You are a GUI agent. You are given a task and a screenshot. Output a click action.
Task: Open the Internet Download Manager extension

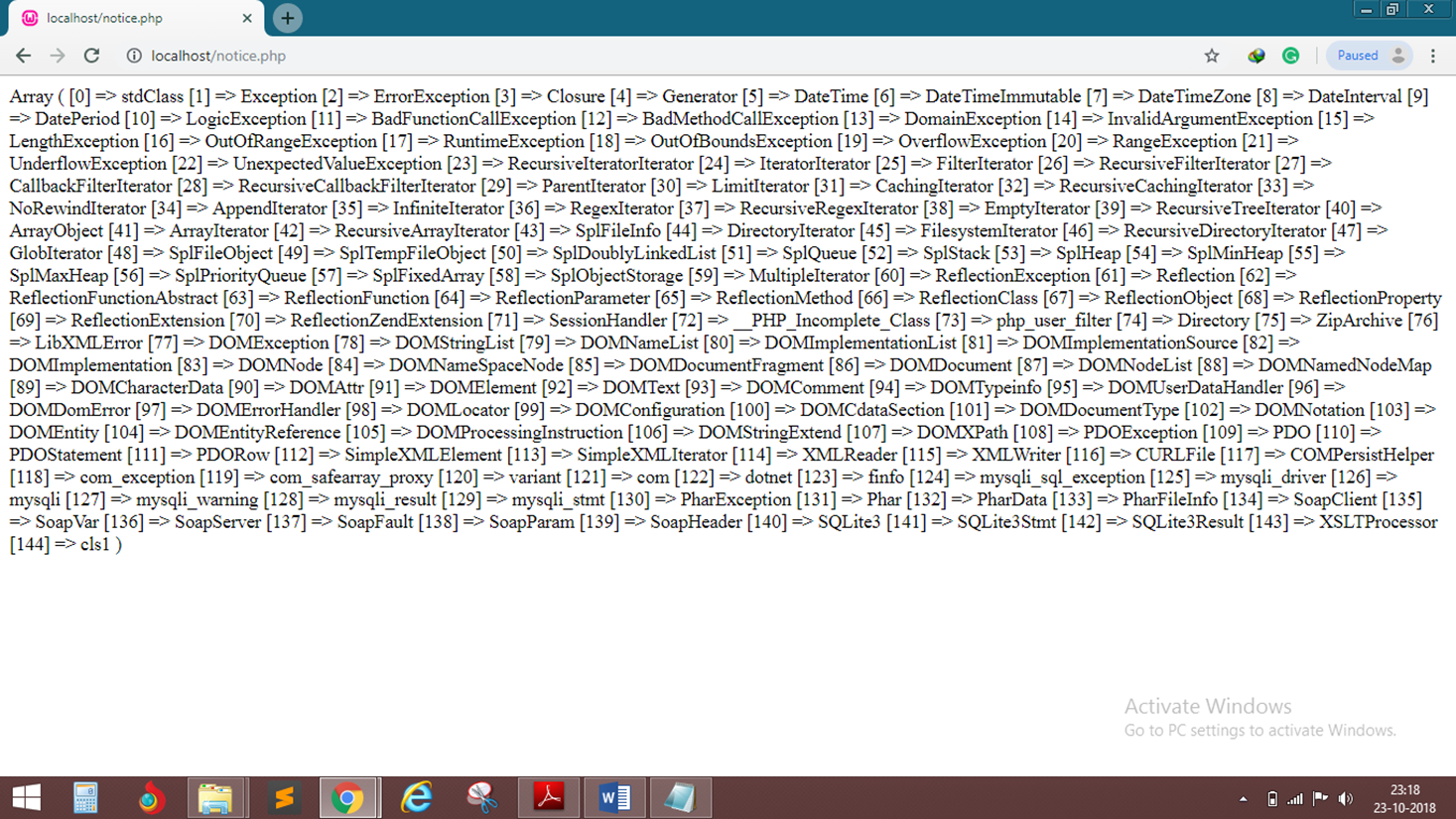(x=1257, y=56)
